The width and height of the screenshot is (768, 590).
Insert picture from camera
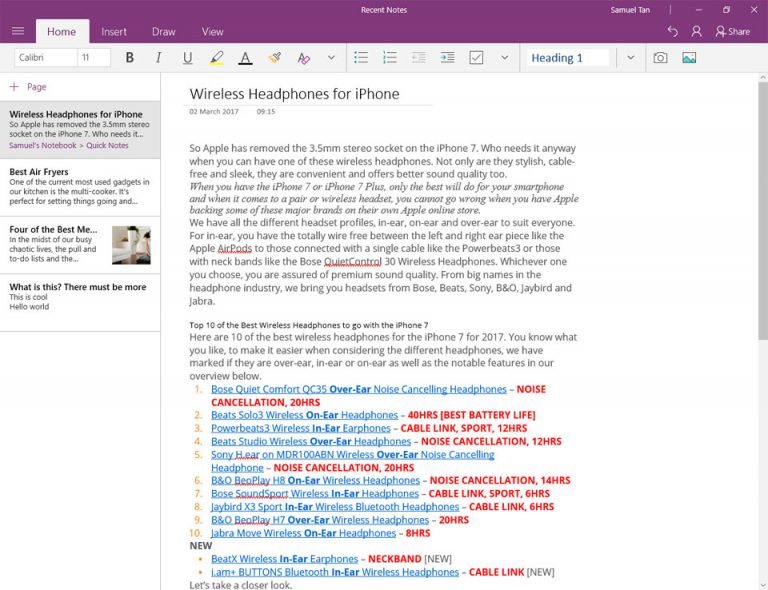660,58
